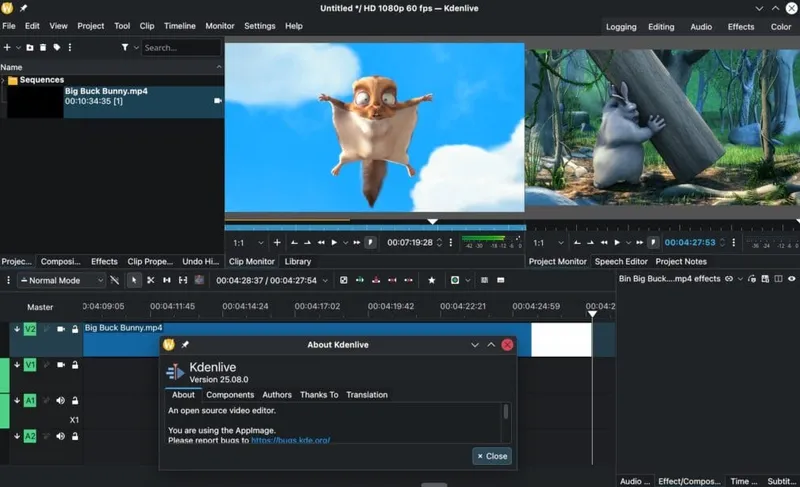Switch to the Speech Editor tab
800x487 pixels.
click(621, 262)
